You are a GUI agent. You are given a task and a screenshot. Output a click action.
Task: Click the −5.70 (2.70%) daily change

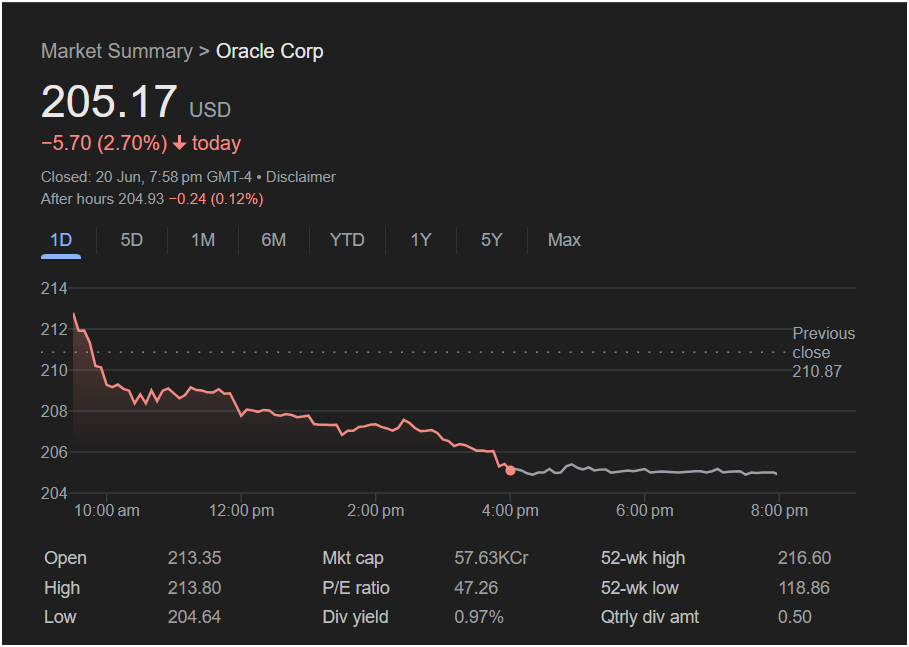104,143
